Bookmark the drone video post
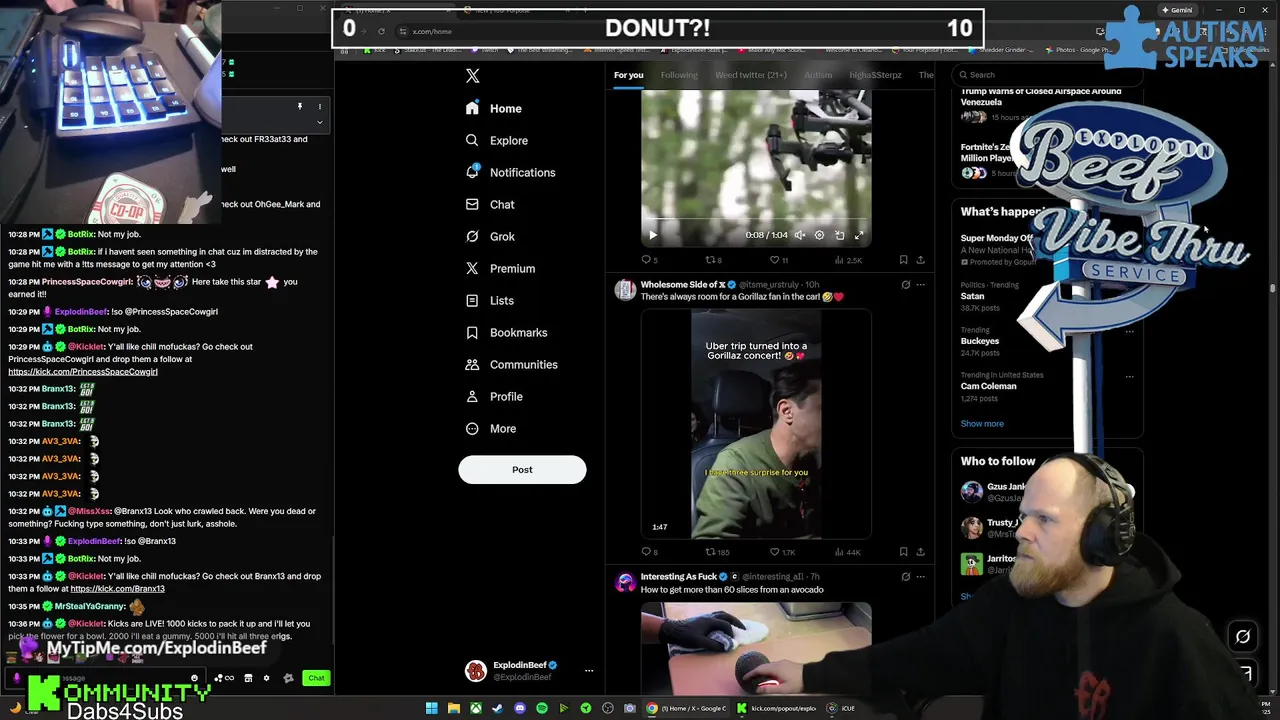The height and width of the screenshot is (720, 1280). click(903, 260)
